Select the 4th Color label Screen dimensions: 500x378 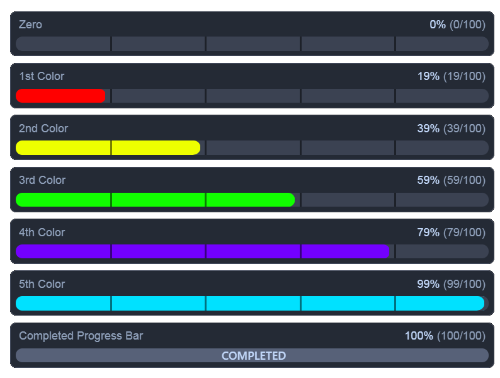42,232
